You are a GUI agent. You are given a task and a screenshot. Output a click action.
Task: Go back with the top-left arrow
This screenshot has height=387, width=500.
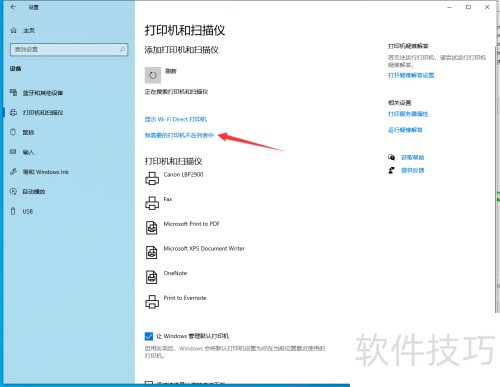coord(13,7)
